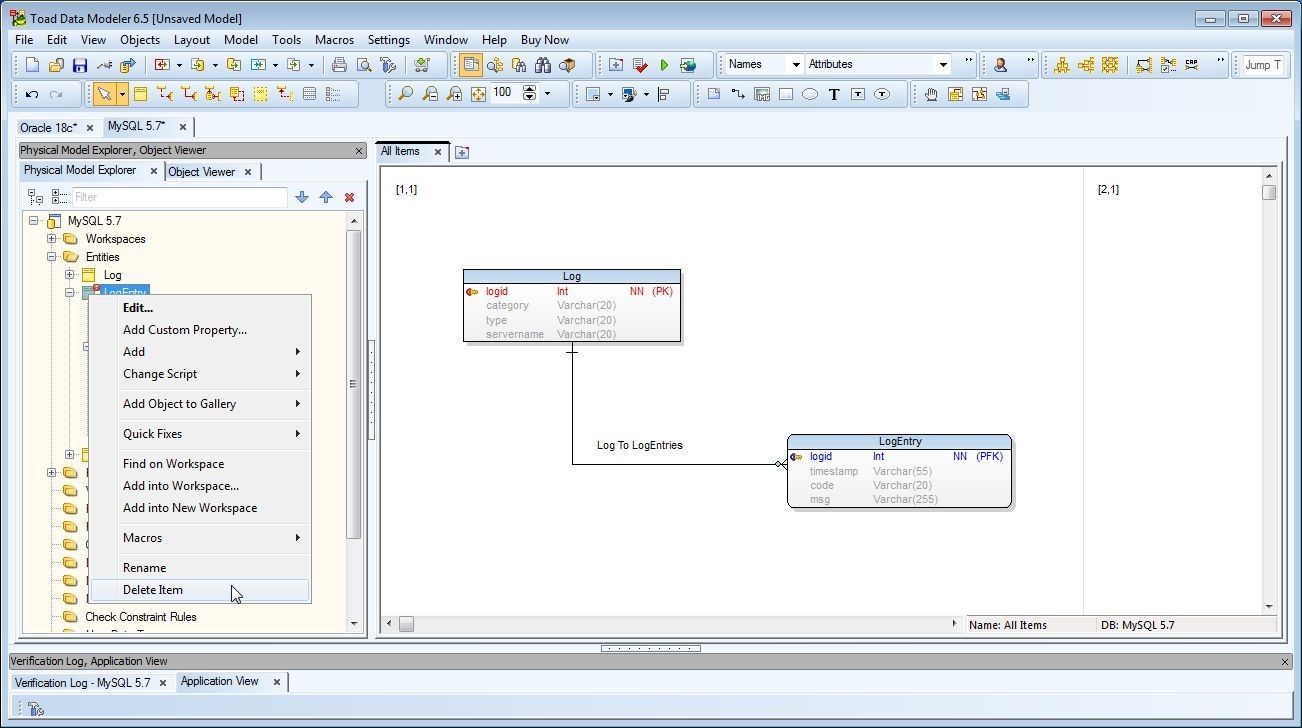Open the Macros menu in menu bar
Screen dimensions: 1302x728
pyautogui.click(x=334, y=40)
